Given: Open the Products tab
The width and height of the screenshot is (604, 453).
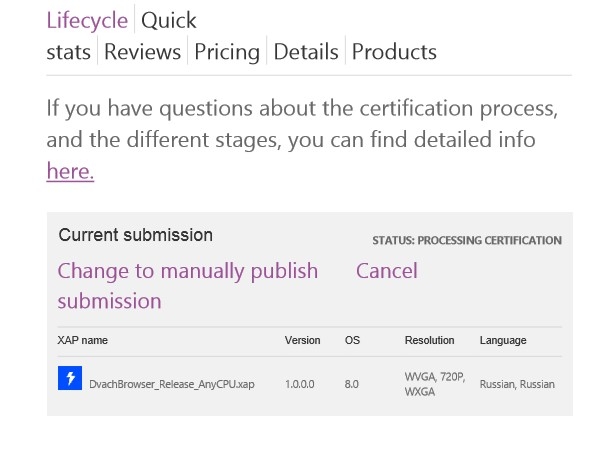Looking at the screenshot, I should (x=394, y=52).
